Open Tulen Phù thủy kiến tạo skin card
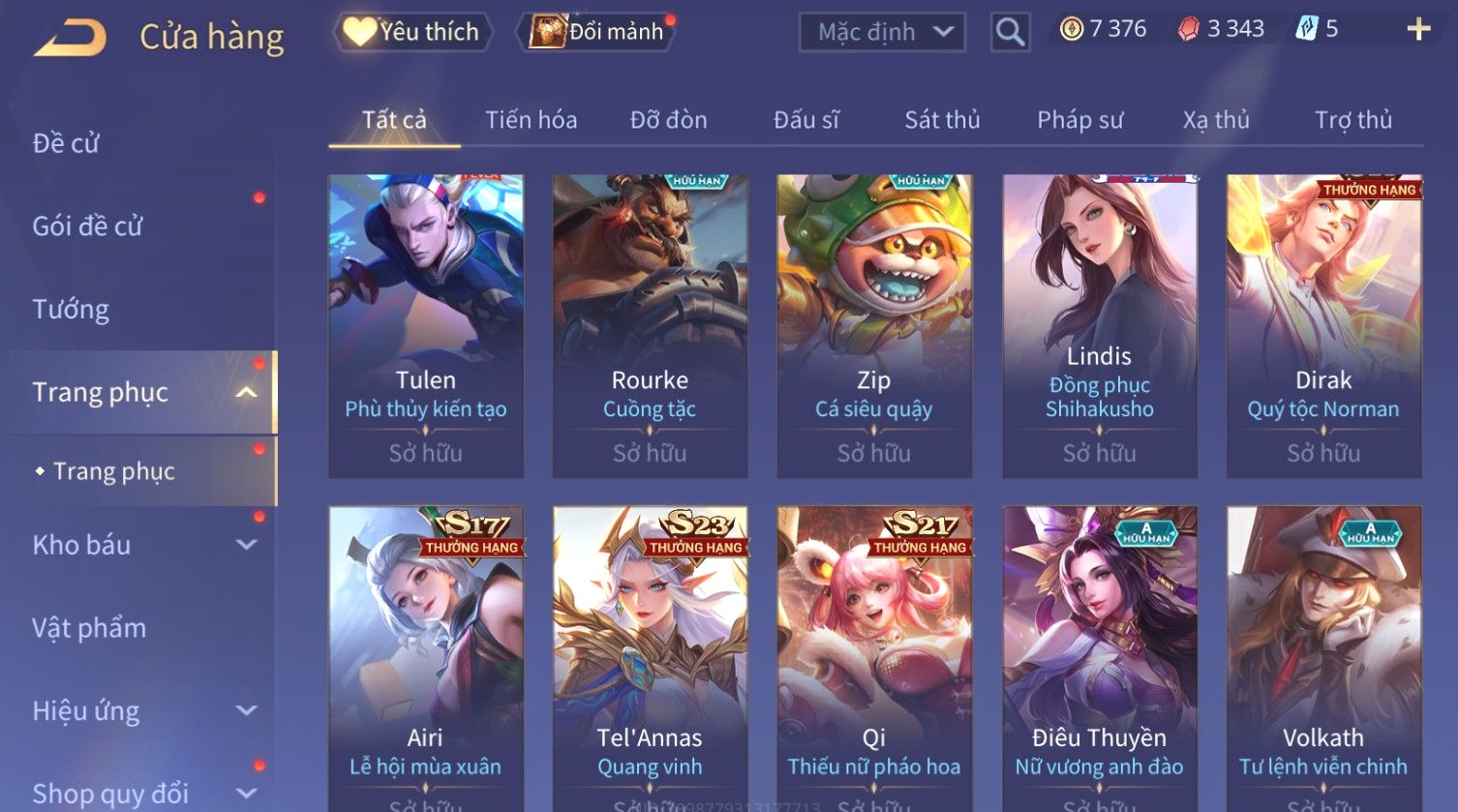This screenshot has width=1458, height=812. click(x=426, y=326)
